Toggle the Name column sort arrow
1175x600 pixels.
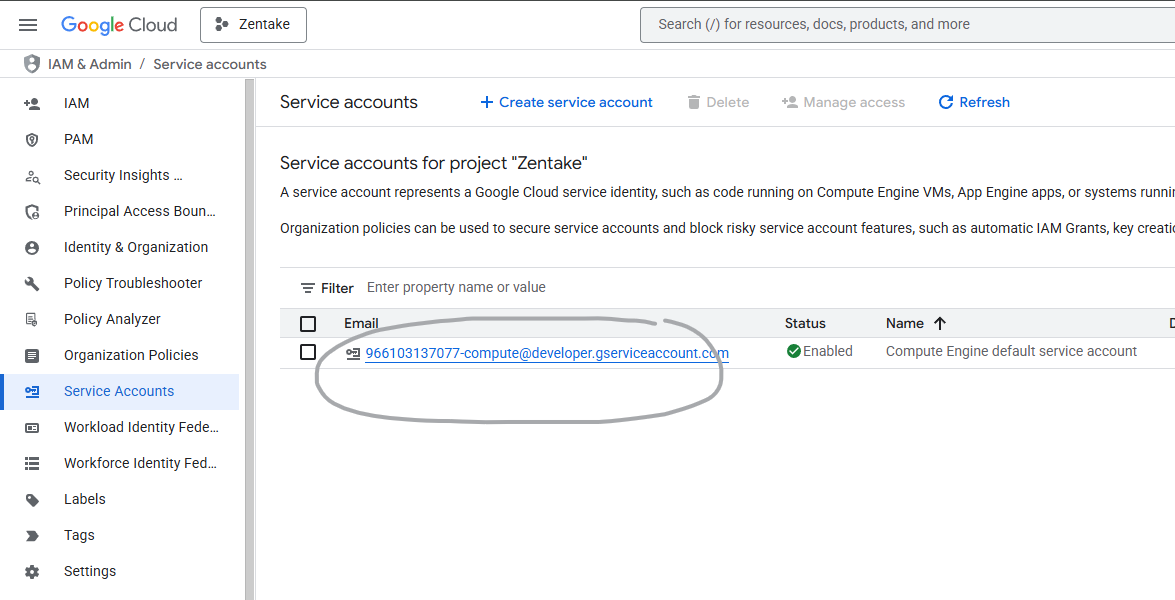[938, 323]
